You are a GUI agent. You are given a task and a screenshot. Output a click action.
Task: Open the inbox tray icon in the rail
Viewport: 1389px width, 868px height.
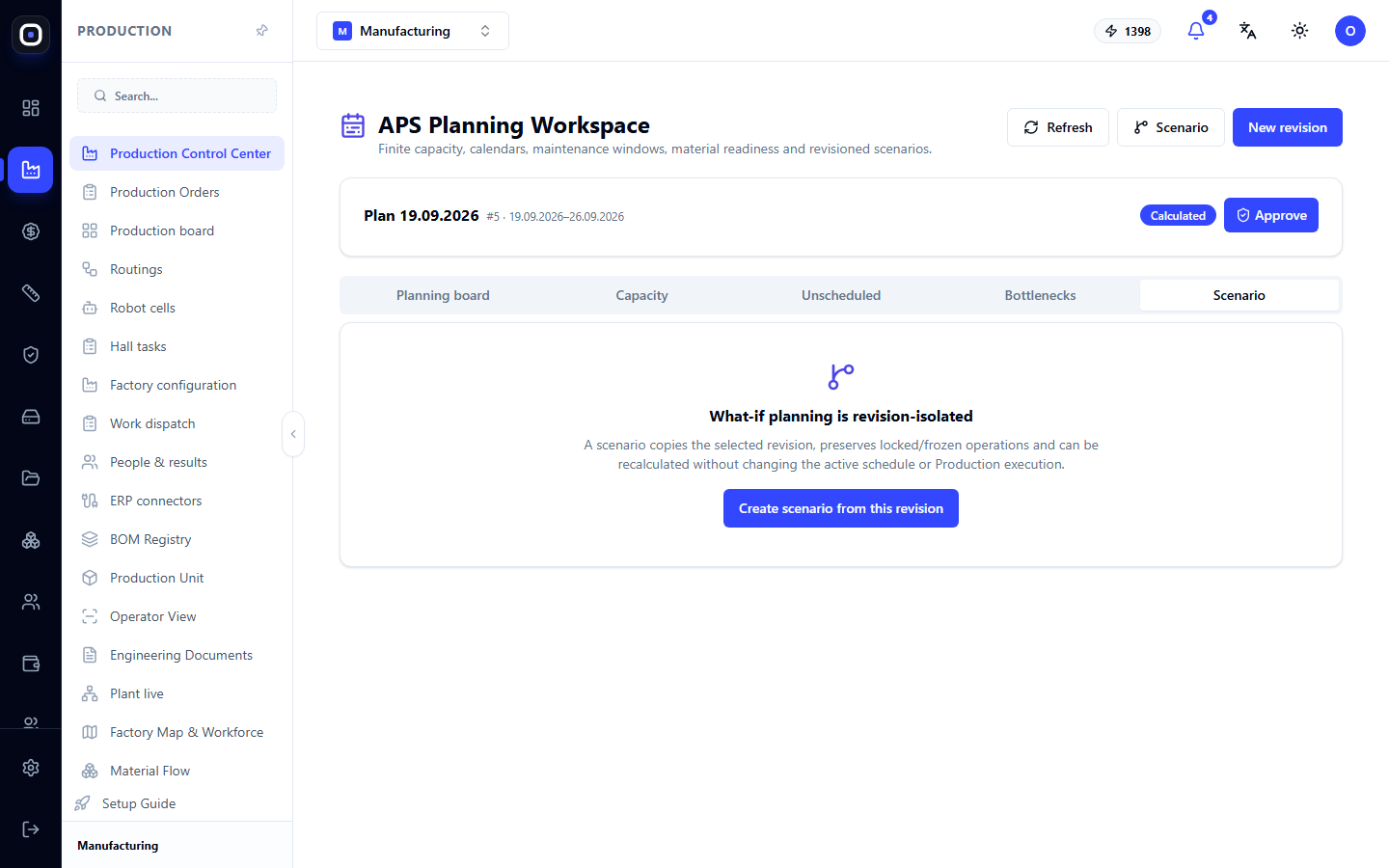pos(31,417)
